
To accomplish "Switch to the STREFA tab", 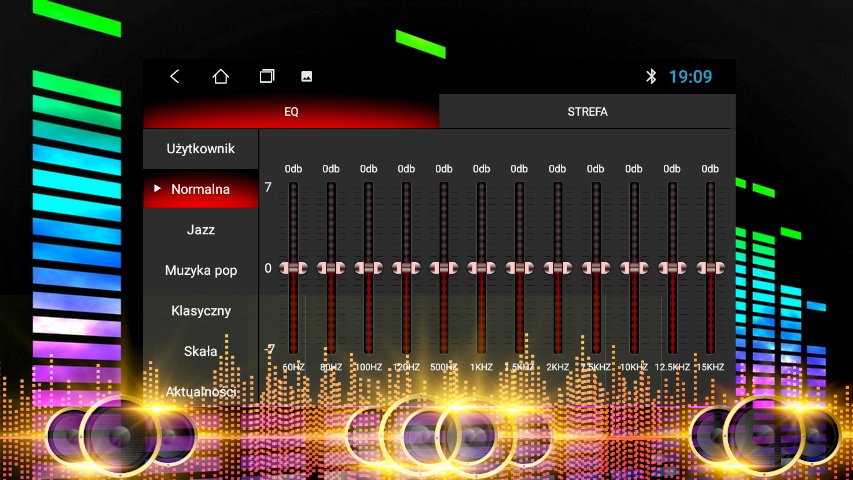I will pyautogui.click(x=588, y=112).
